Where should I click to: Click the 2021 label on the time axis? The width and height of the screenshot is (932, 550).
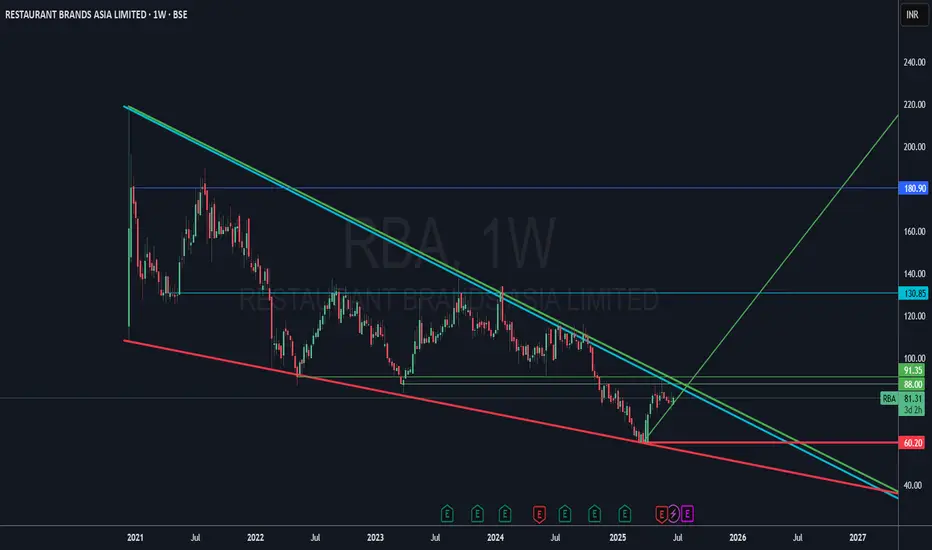coord(135,538)
